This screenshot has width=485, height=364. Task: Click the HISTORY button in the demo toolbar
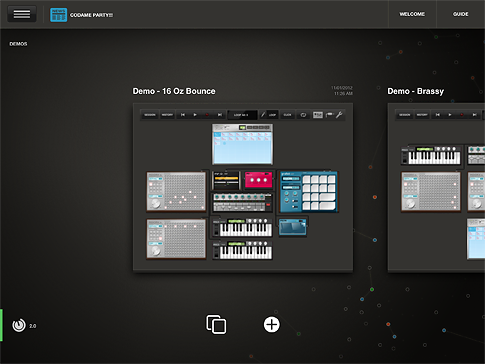click(x=167, y=115)
